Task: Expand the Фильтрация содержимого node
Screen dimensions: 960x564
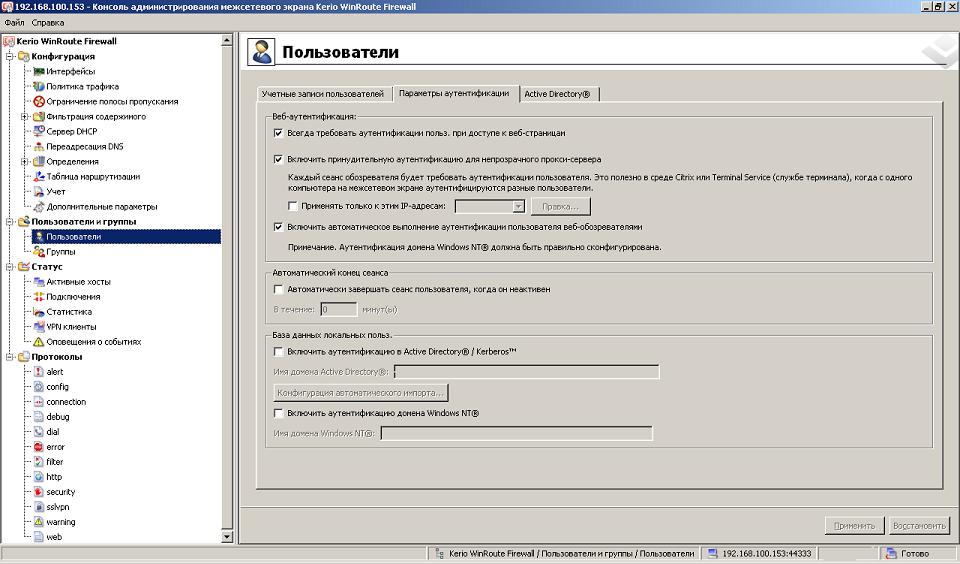Action: [x=24, y=116]
